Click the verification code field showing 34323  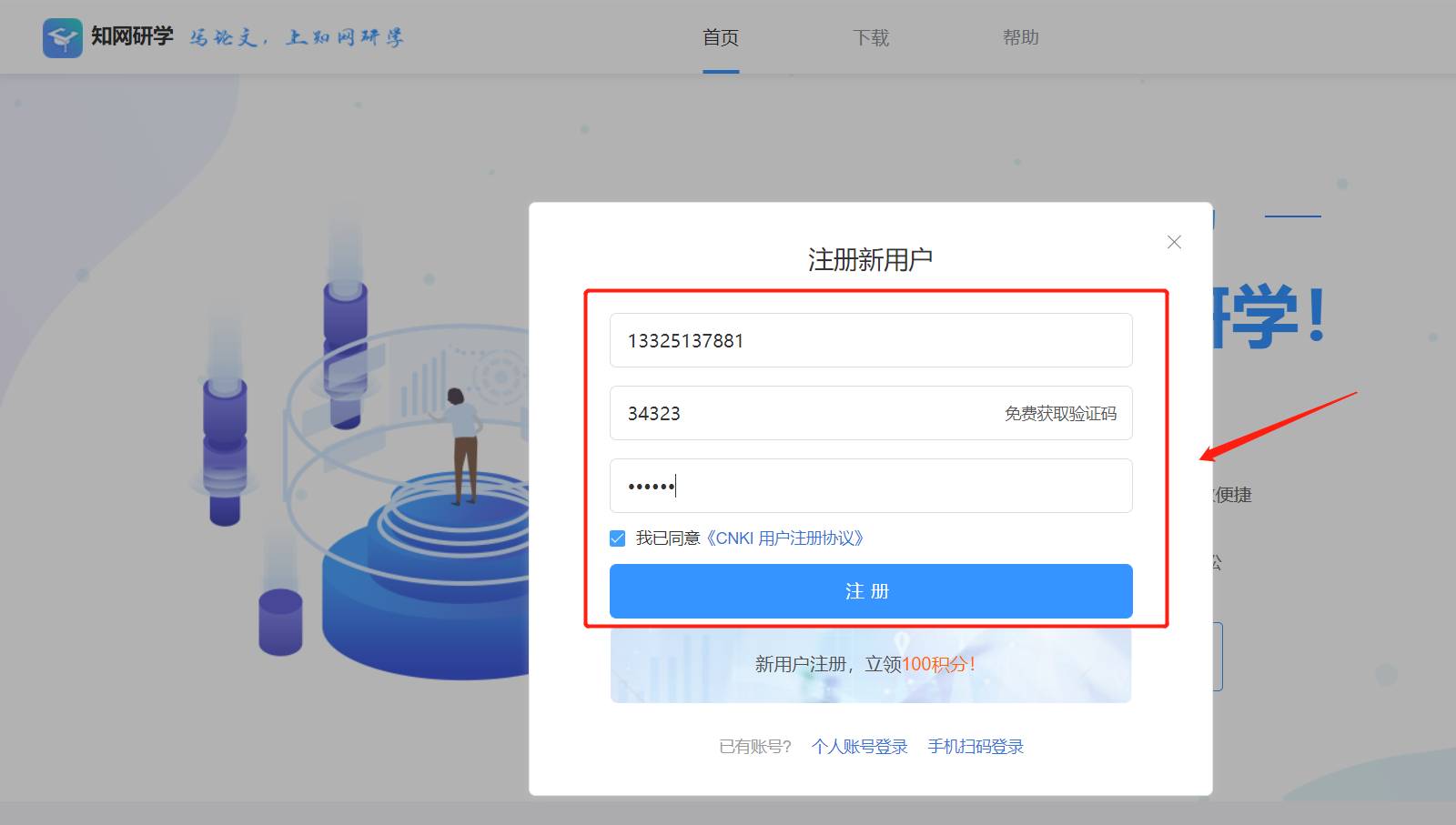click(801, 414)
